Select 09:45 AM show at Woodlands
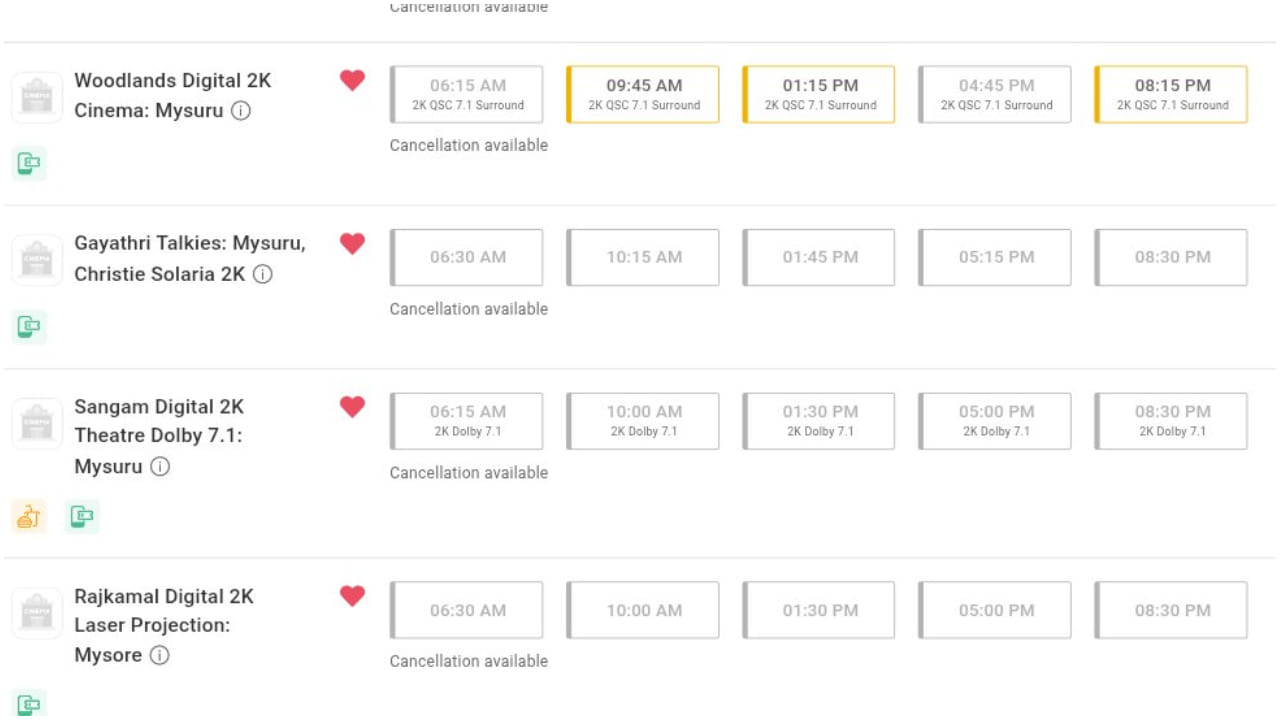Image resolution: width=1280 pixels, height=720 pixels. tap(643, 94)
